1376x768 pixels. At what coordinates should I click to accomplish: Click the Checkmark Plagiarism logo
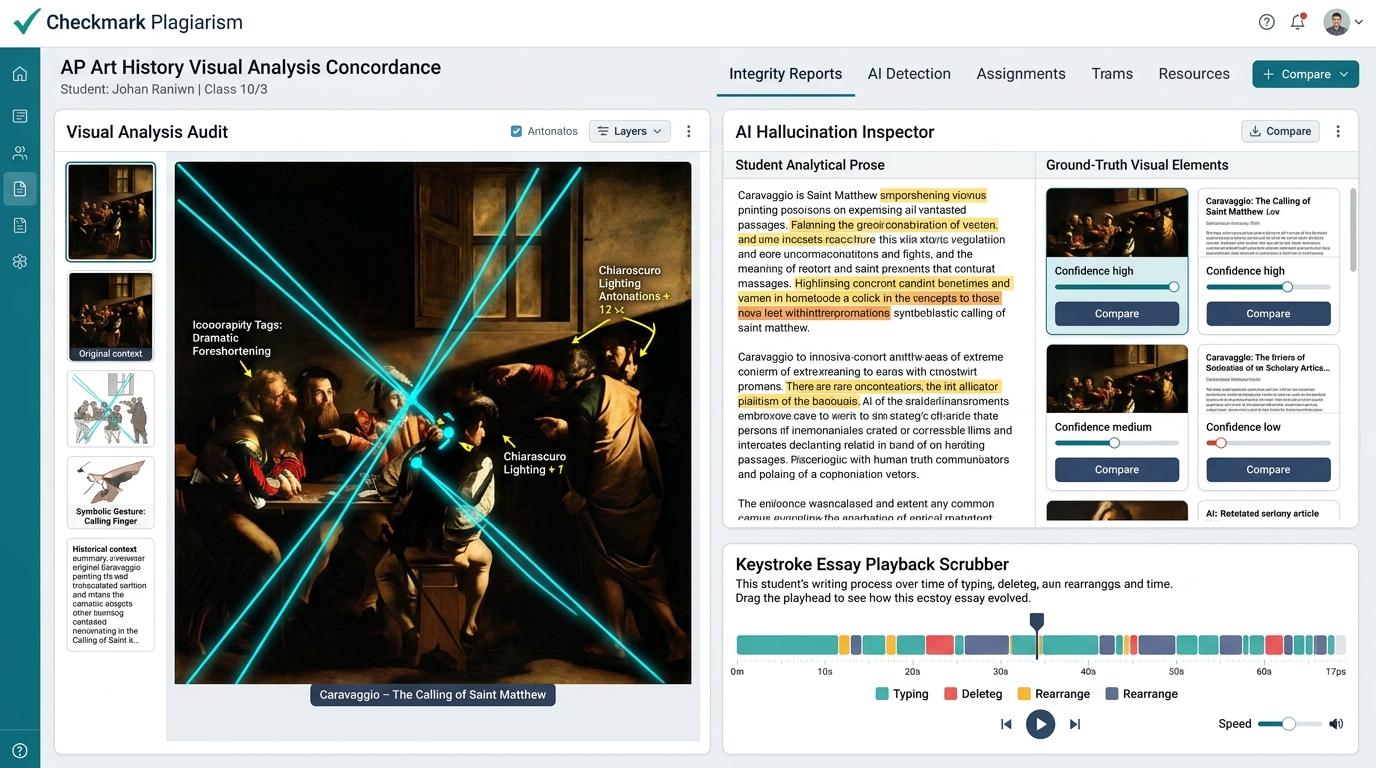129,22
